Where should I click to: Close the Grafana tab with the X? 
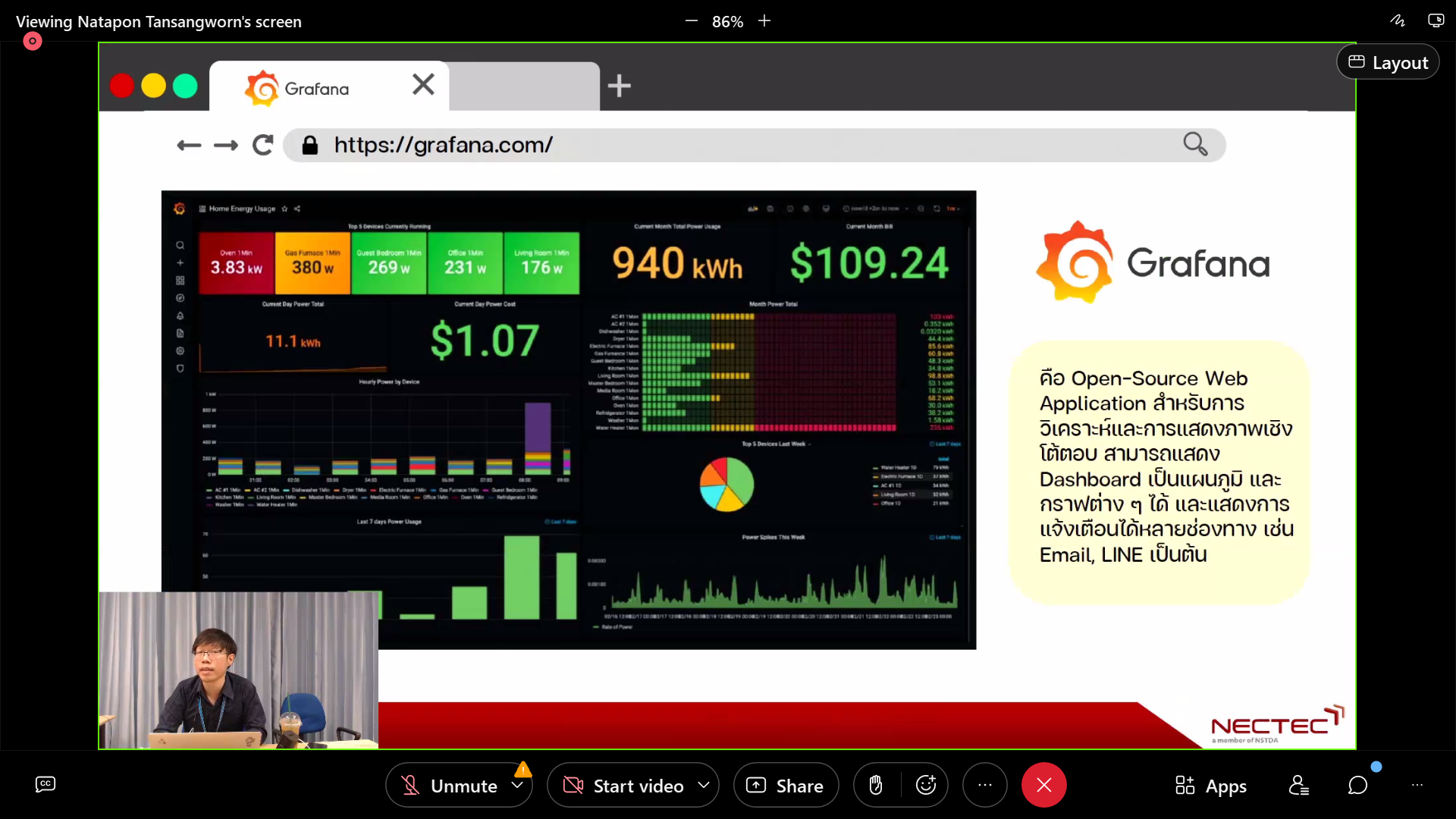coord(423,84)
